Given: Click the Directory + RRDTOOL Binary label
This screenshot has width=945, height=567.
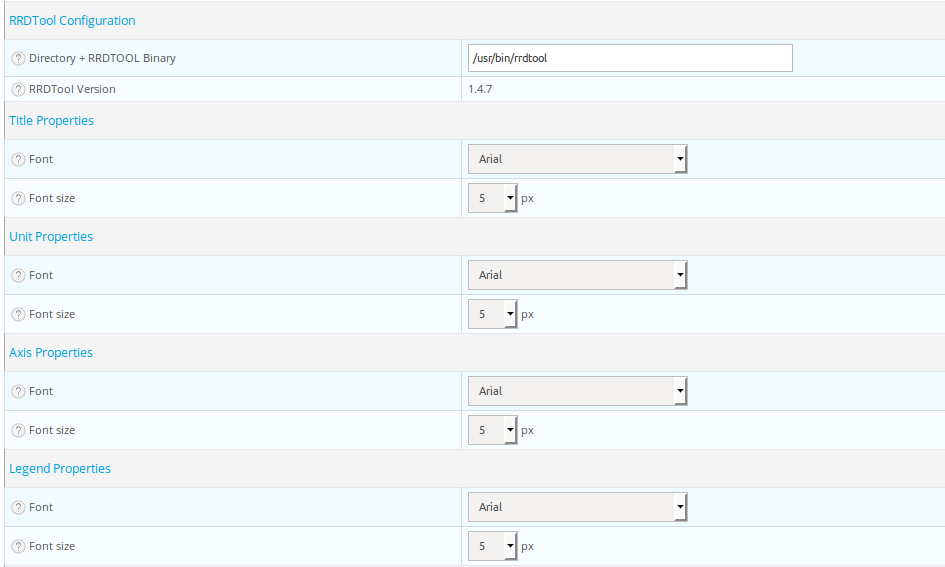Looking at the screenshot, I should pos(102,58).
